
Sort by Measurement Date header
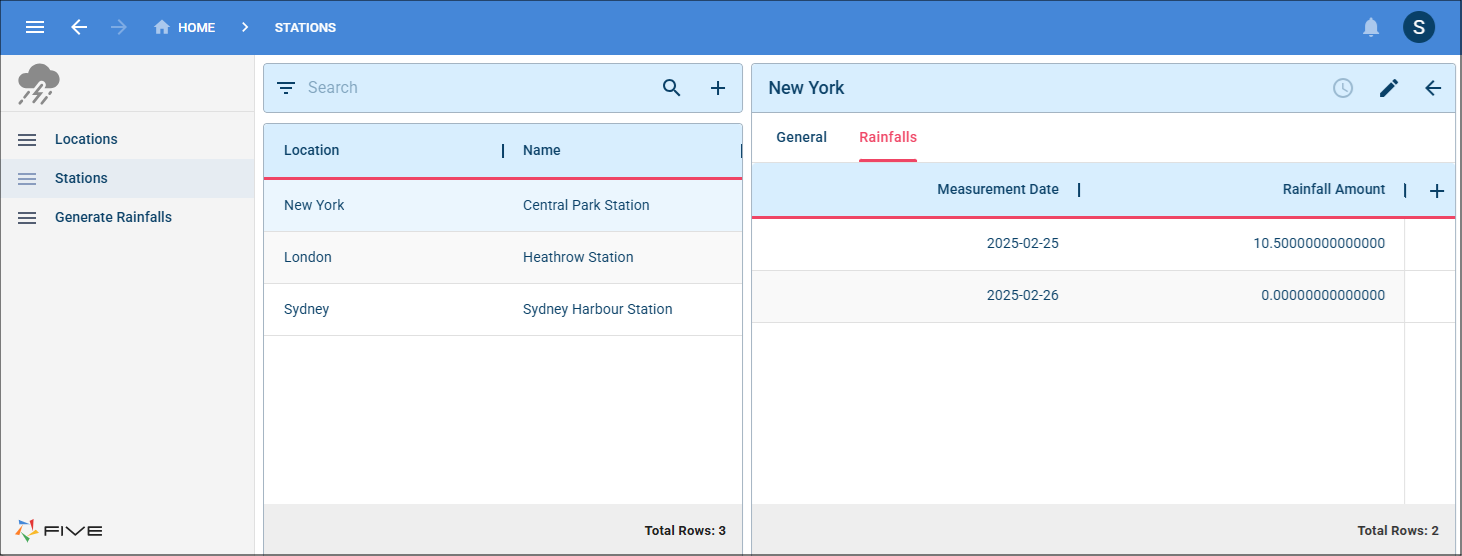pyautogui.click(x=998, y=189)
